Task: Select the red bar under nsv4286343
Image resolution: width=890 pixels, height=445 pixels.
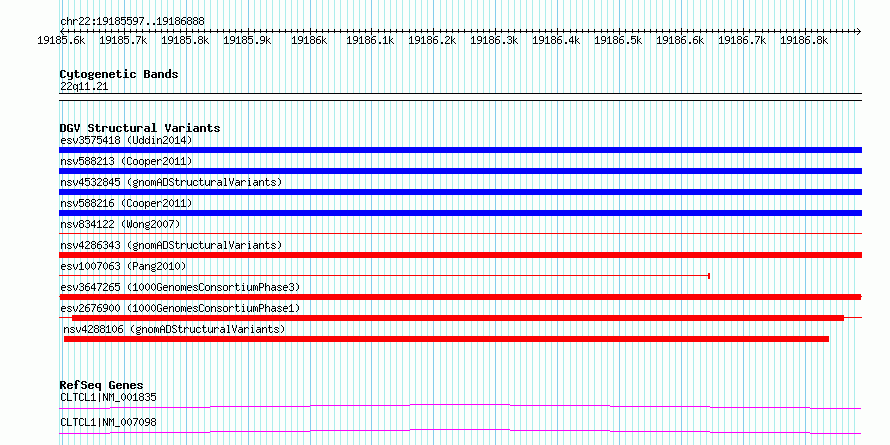Action: (460, 255)
